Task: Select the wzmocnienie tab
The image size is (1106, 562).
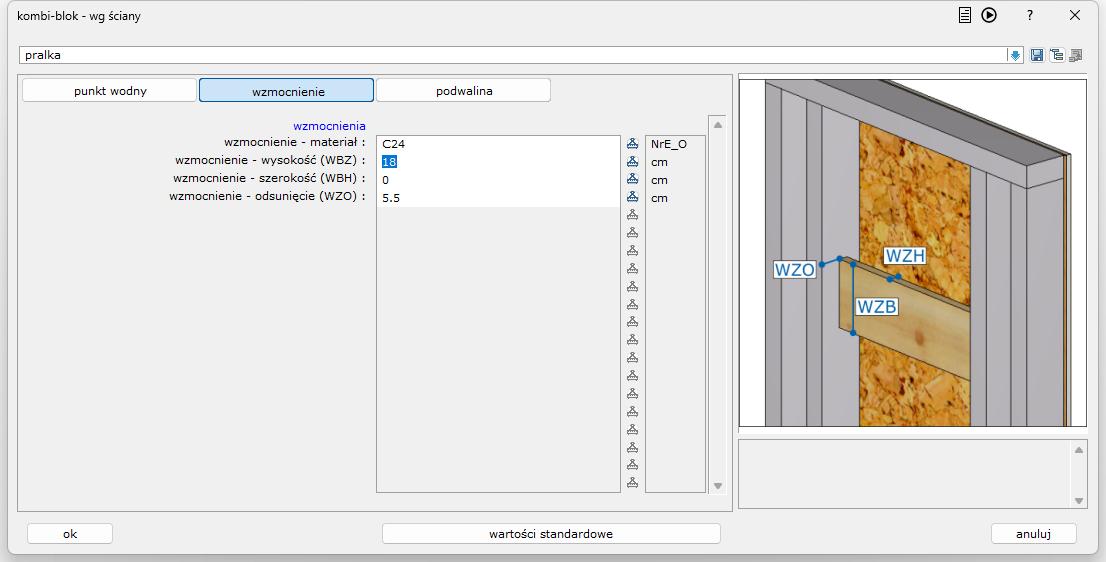Action: (x=287, y=91)
